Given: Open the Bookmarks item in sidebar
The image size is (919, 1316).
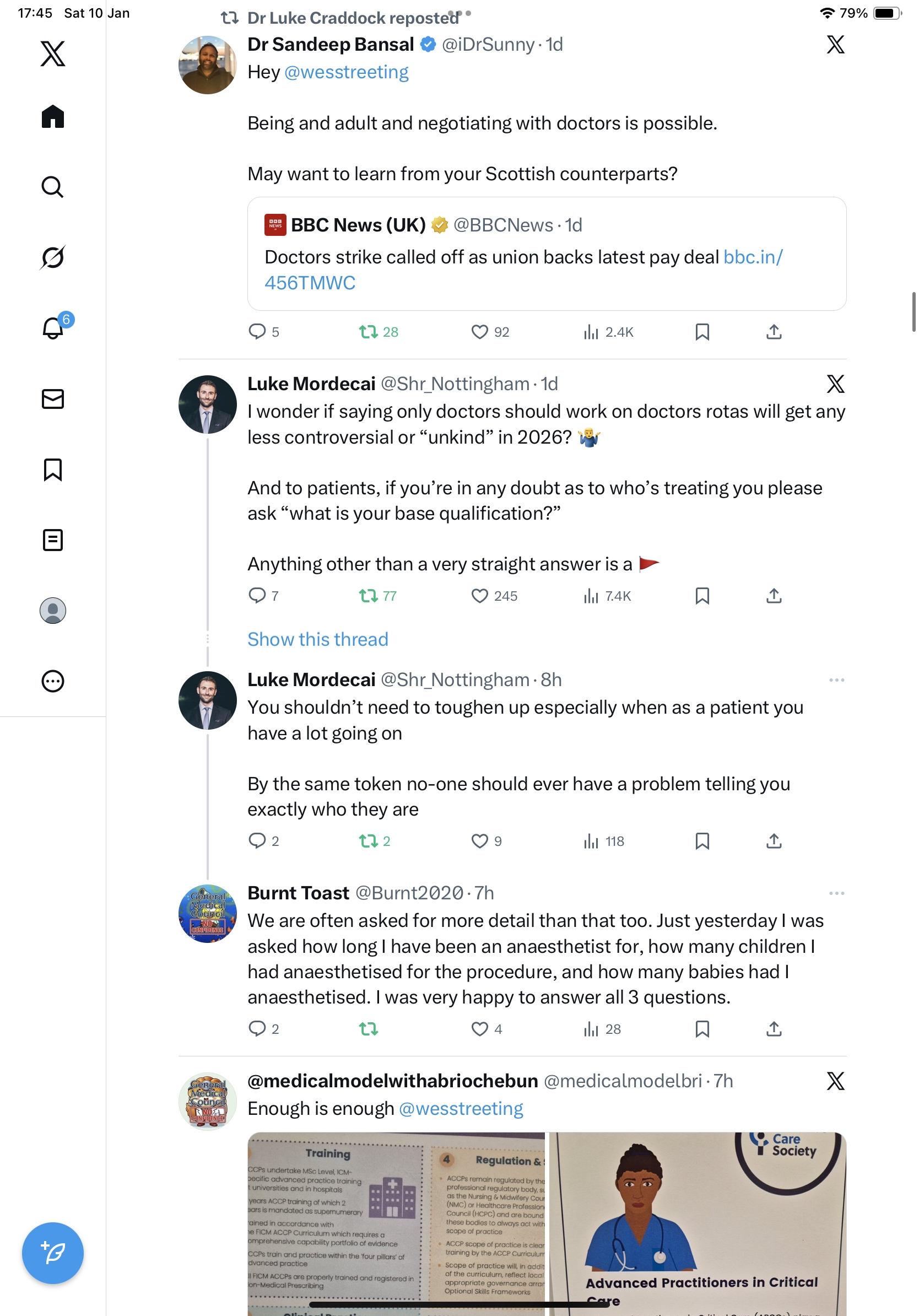Looking at the screenshot, I should click(x=53, y=470).
